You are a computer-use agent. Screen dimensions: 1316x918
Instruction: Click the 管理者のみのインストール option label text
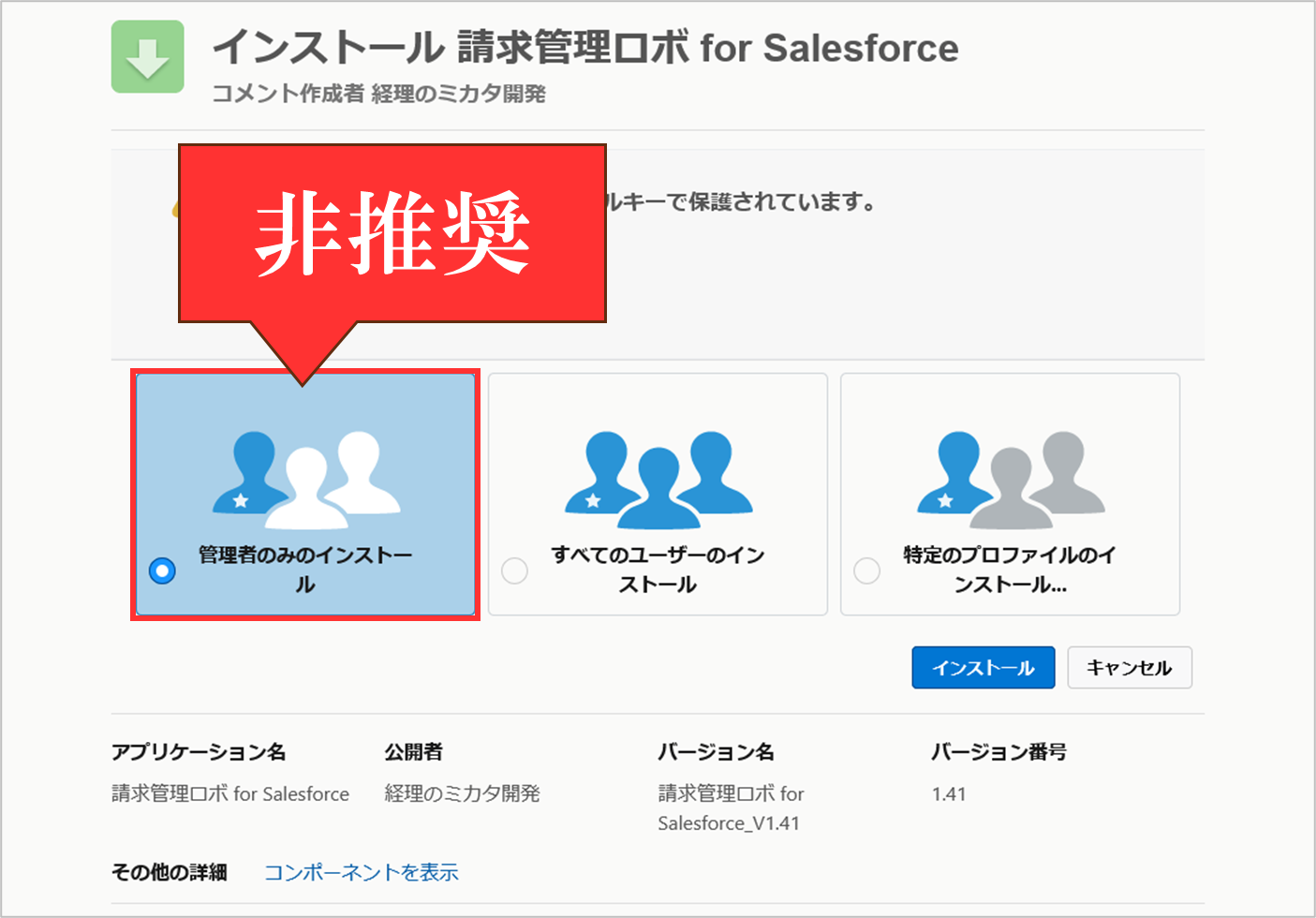coord(305,569)
